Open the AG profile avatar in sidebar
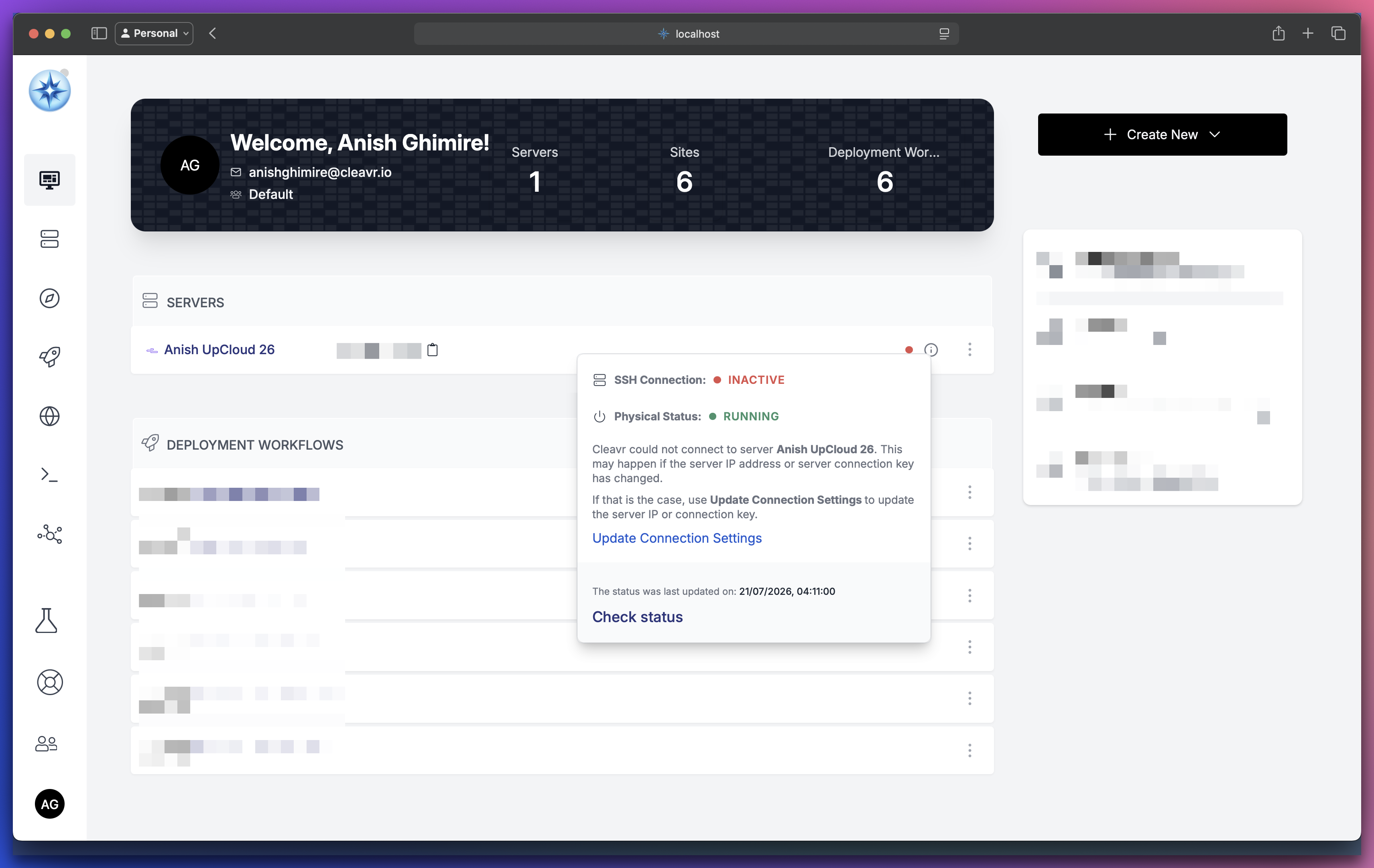 coord(50,803)
